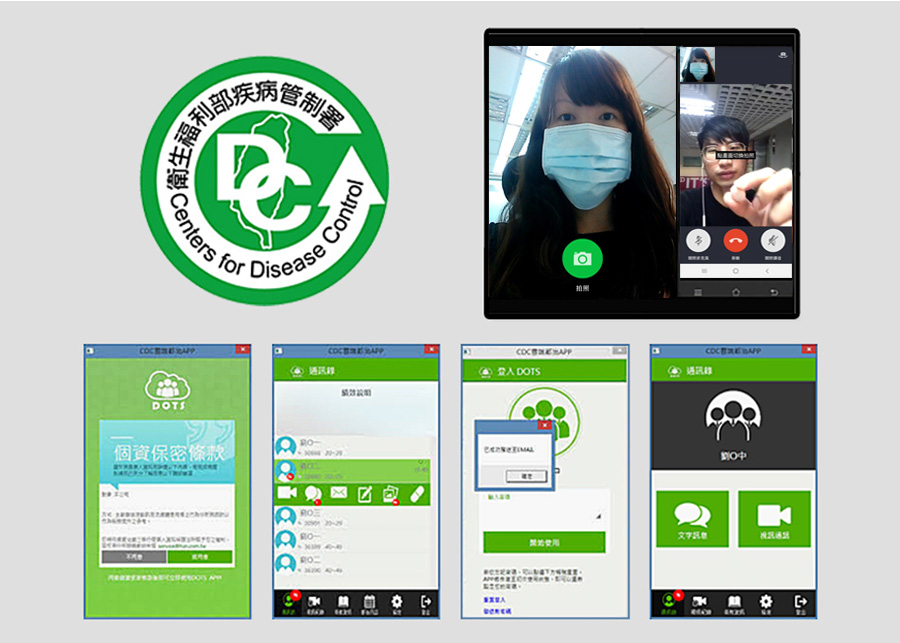
Task: Click logout icon in 劉O中 window
Action: pos(800,603)
